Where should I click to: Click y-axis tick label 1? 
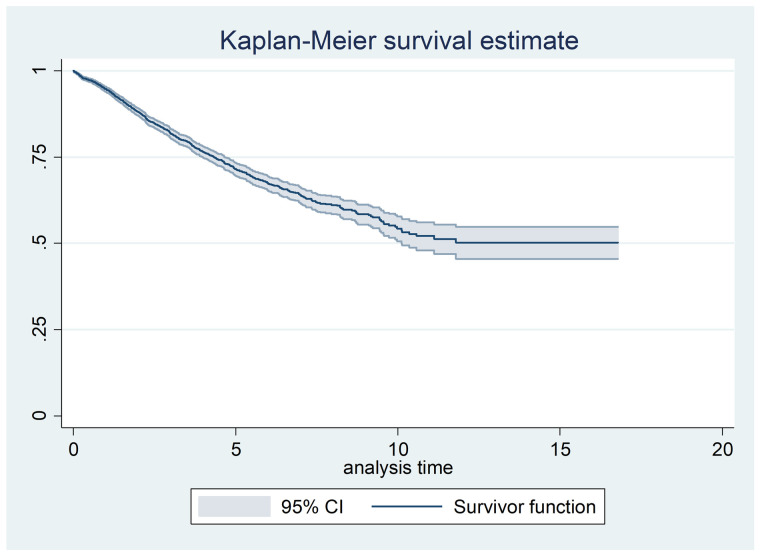tap(39, 71)
